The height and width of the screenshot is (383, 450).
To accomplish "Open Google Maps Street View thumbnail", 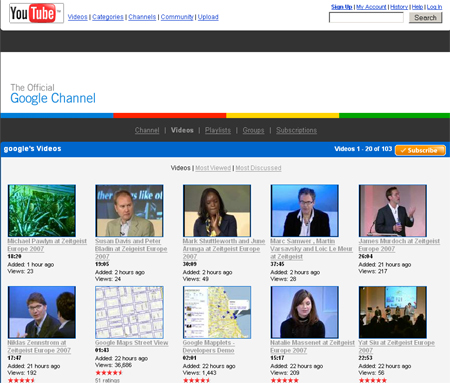I will (129, 312).
